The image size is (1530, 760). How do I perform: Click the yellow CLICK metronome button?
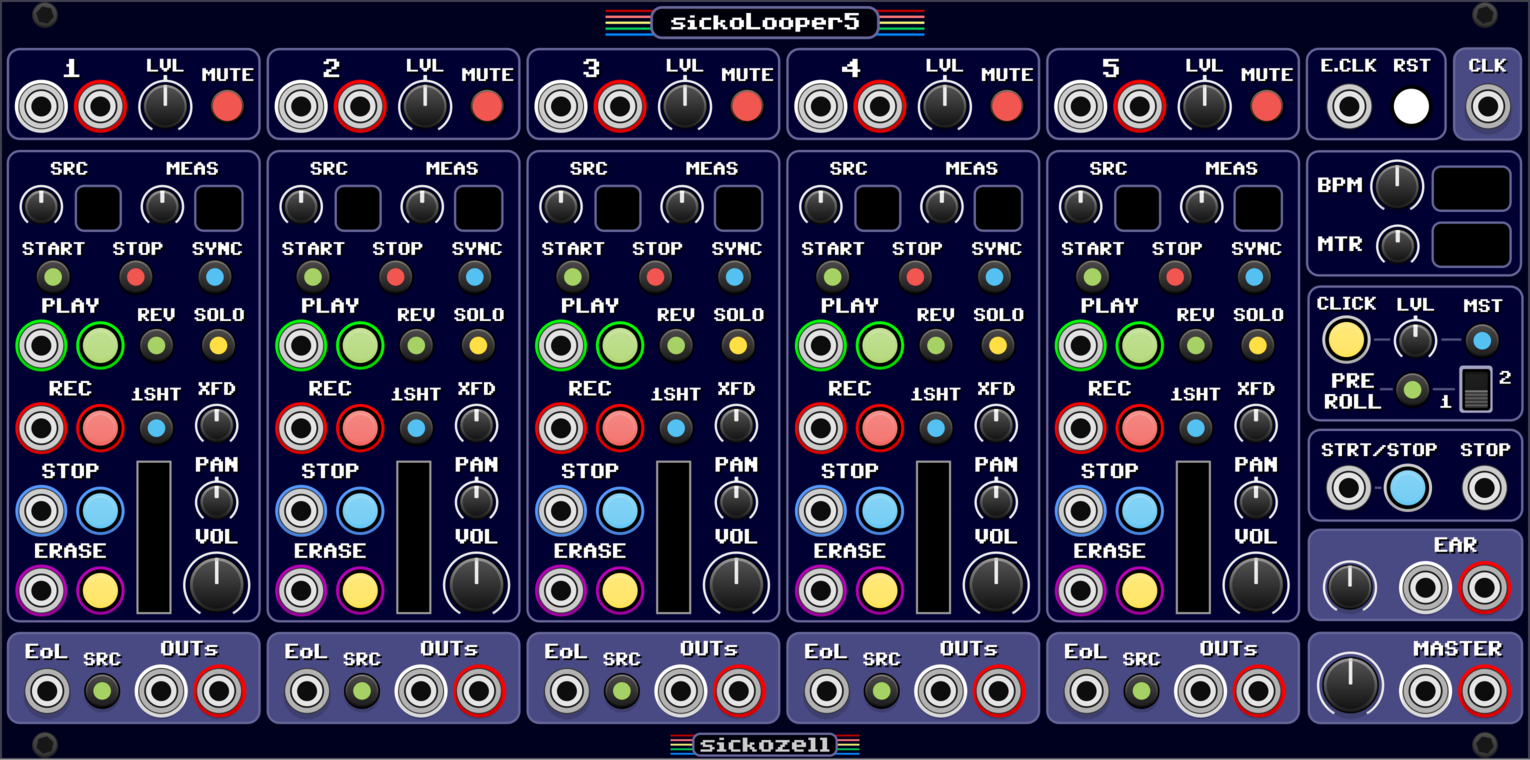1346,340
